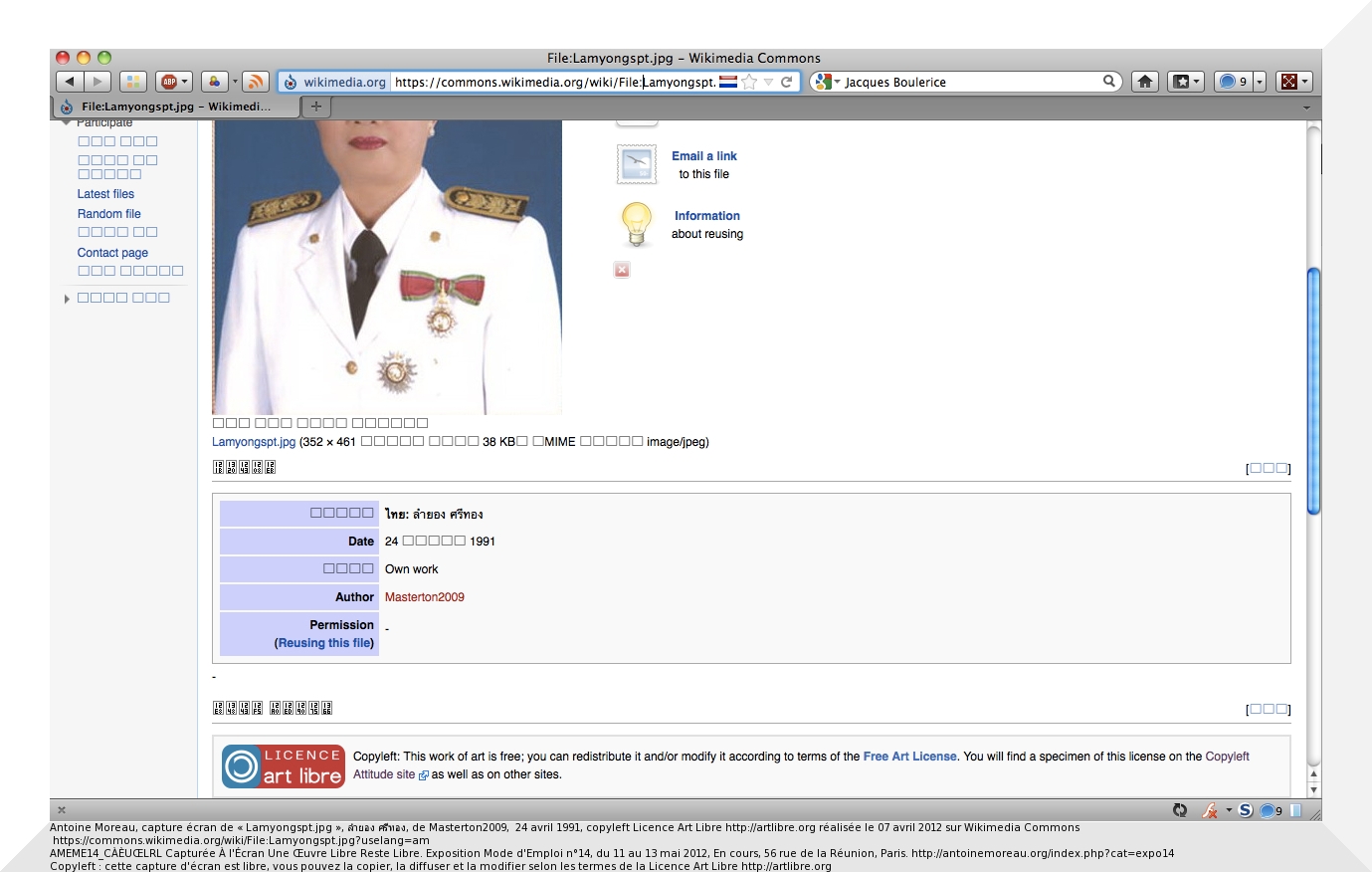Close the add-on bar with the x
This screenshot has width=1372, height=872.
pos(62,810)
